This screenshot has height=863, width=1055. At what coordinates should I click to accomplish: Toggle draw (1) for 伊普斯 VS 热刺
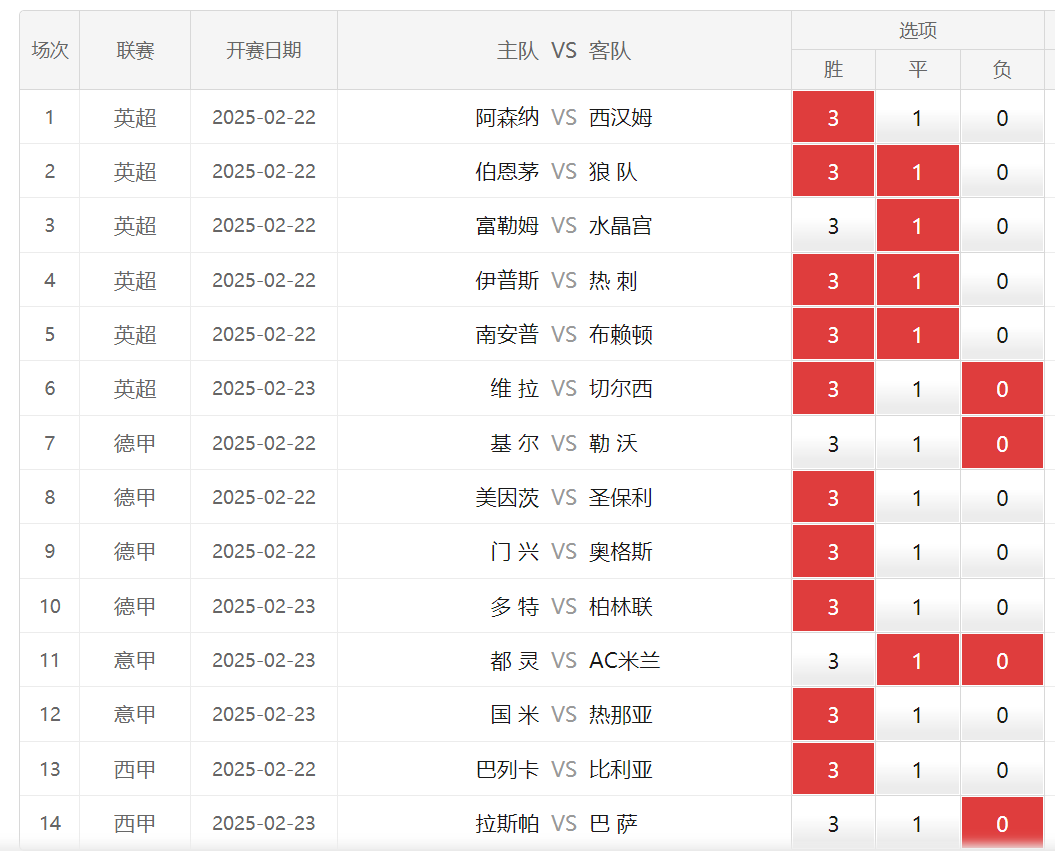click(x=918, y=280)
